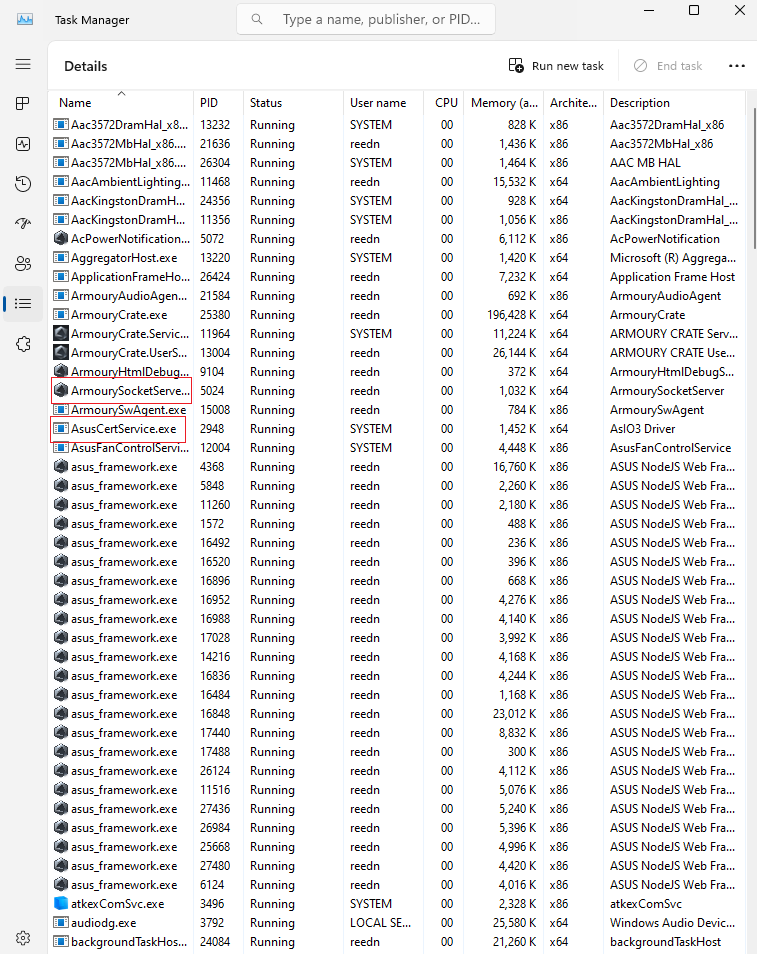Open the more options ellipsis menu
The width and height of the screenshot is (757, 954).
(736, 66)
